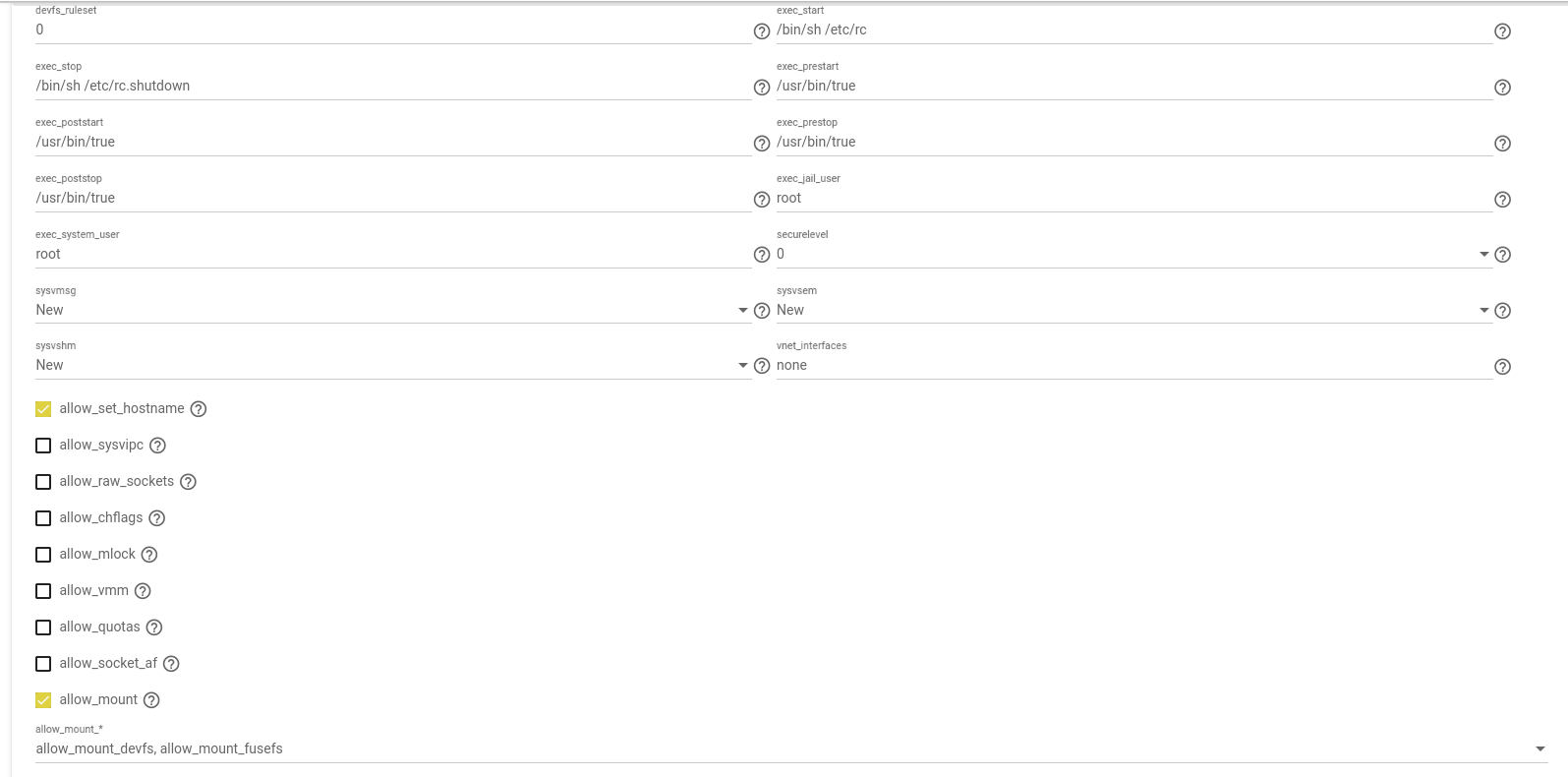Click help icon beside exec_prestart field
This screenshot has width=1568, height=777.
[x=1502, y=88]
